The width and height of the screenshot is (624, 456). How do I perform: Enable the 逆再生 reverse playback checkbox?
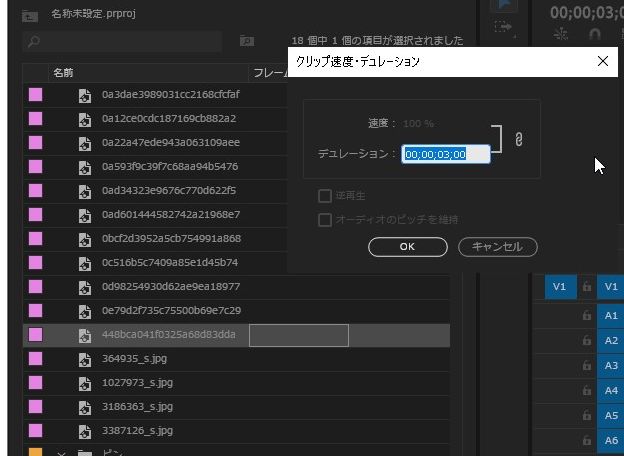pyautogui.click(x=324, y=196)
